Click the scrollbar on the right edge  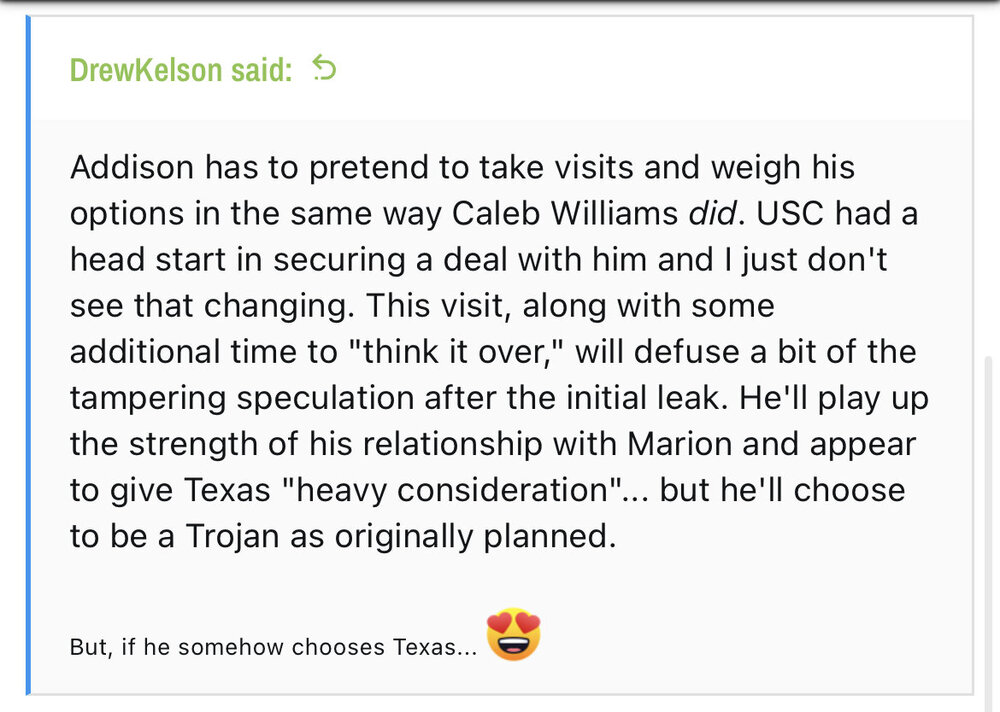992,500
